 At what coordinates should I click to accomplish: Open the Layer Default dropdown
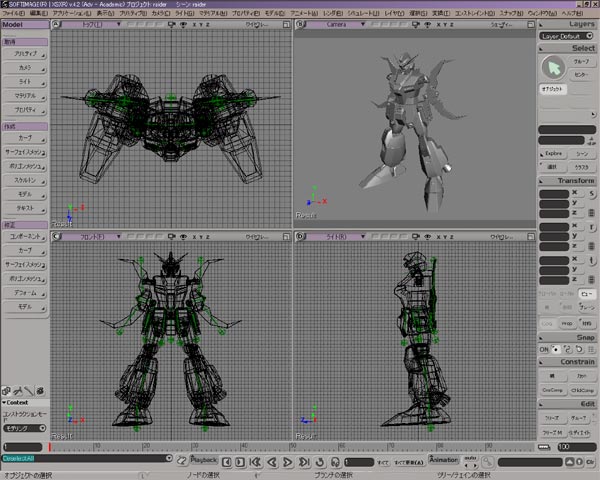click(x=566, y=36)
